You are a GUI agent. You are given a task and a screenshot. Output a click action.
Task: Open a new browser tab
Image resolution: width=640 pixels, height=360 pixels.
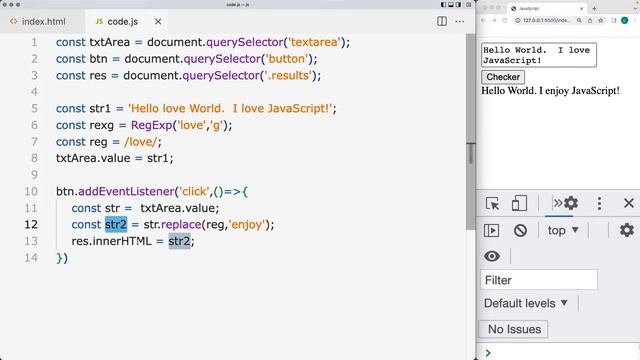[594, 9]
